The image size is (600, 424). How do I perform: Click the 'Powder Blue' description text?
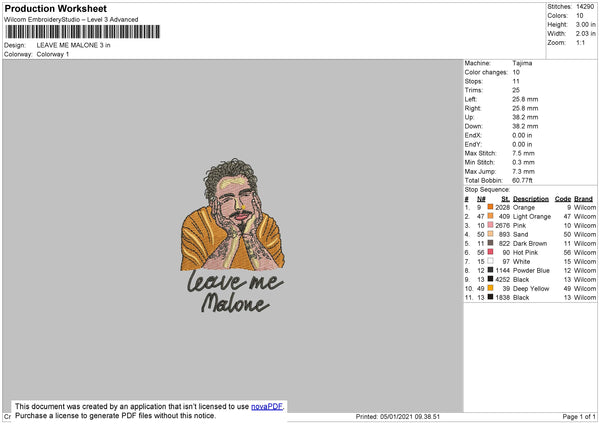531,271
